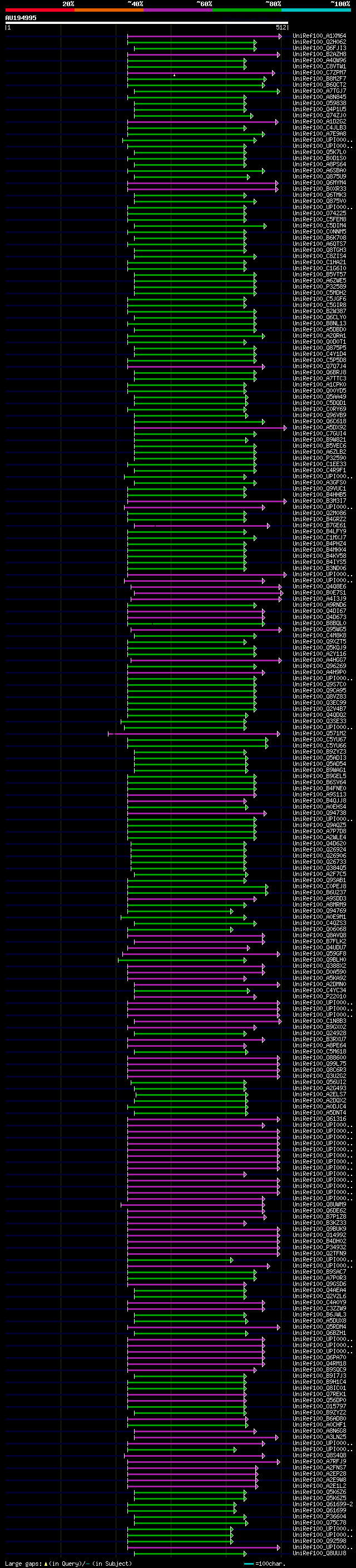Click the cyan ~100% identity legend segment

[x=316, y=10]
